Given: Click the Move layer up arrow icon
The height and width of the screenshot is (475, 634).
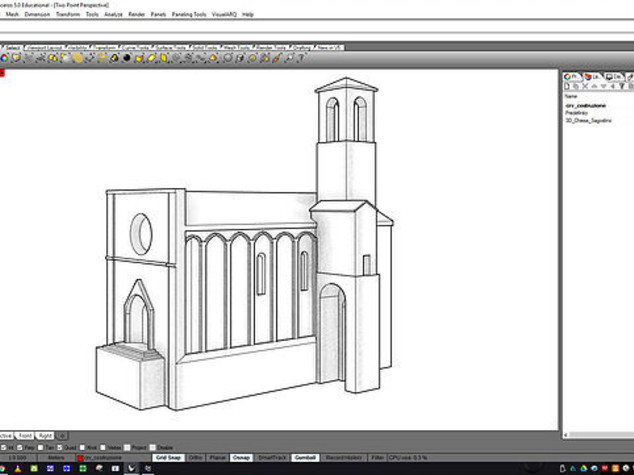Looking at the screenshot, I should point(594,86).
